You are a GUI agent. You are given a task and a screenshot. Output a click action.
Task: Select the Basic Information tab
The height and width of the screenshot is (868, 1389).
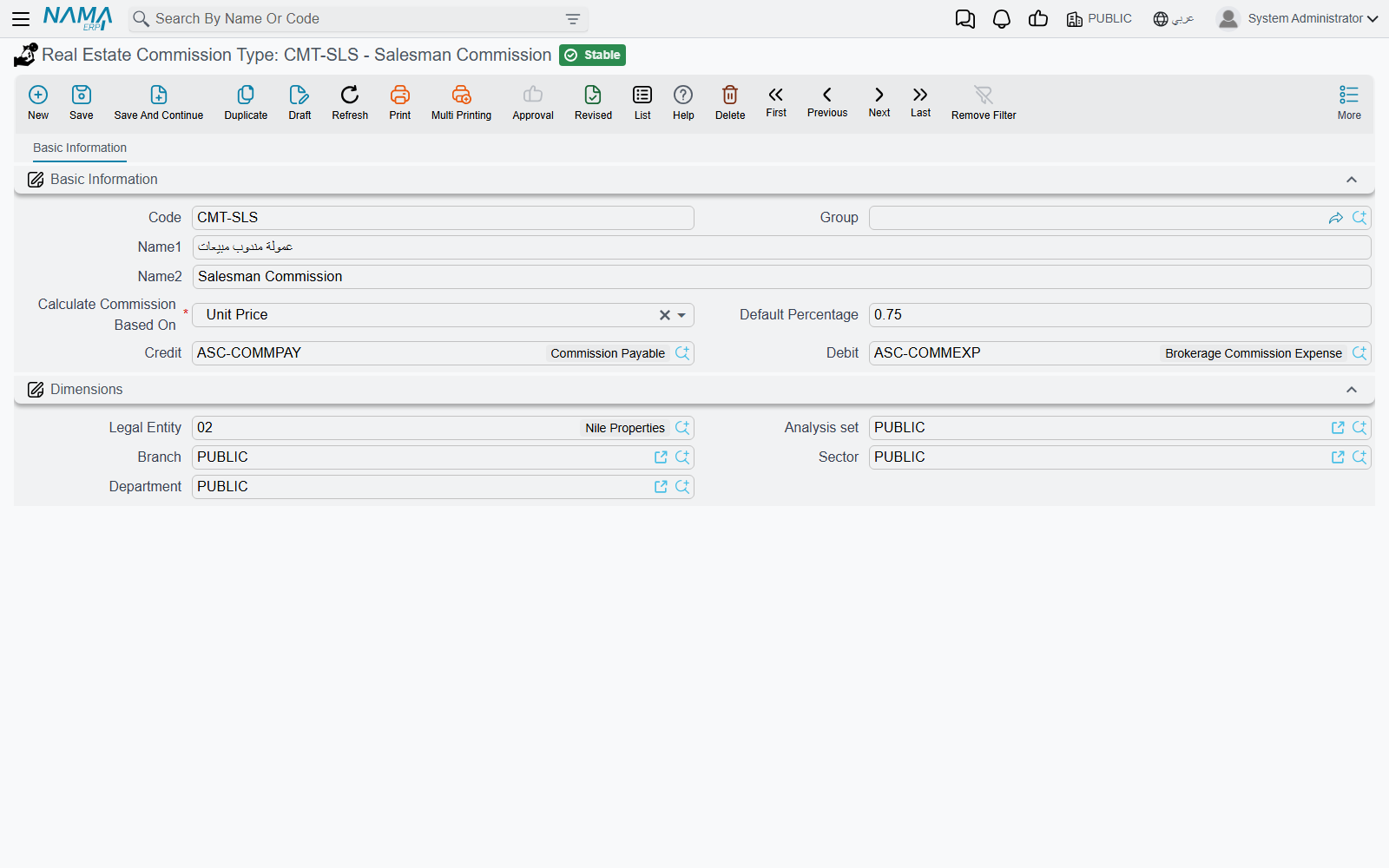click(x=80, y=148)
